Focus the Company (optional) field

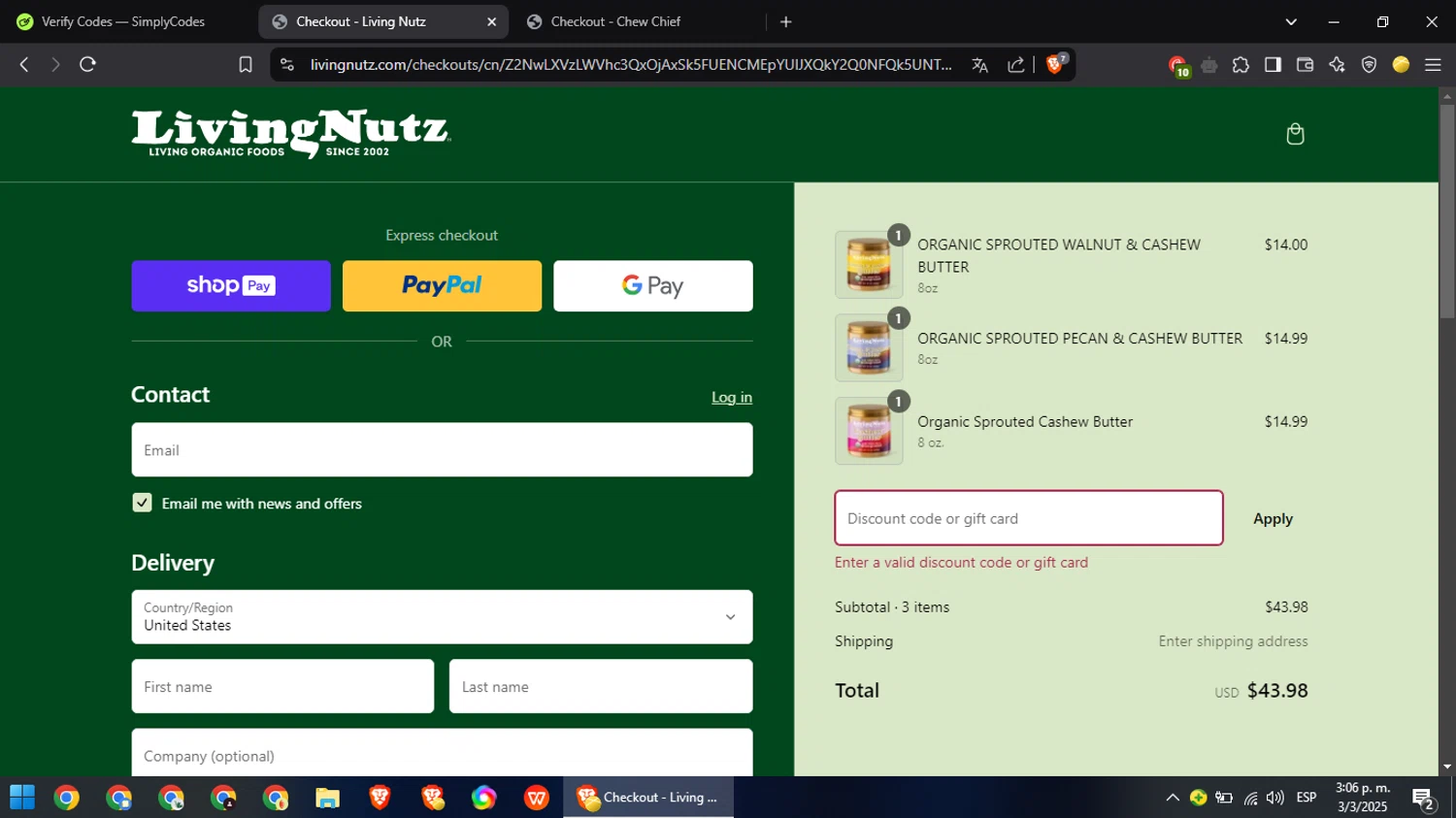coord(442,753)
